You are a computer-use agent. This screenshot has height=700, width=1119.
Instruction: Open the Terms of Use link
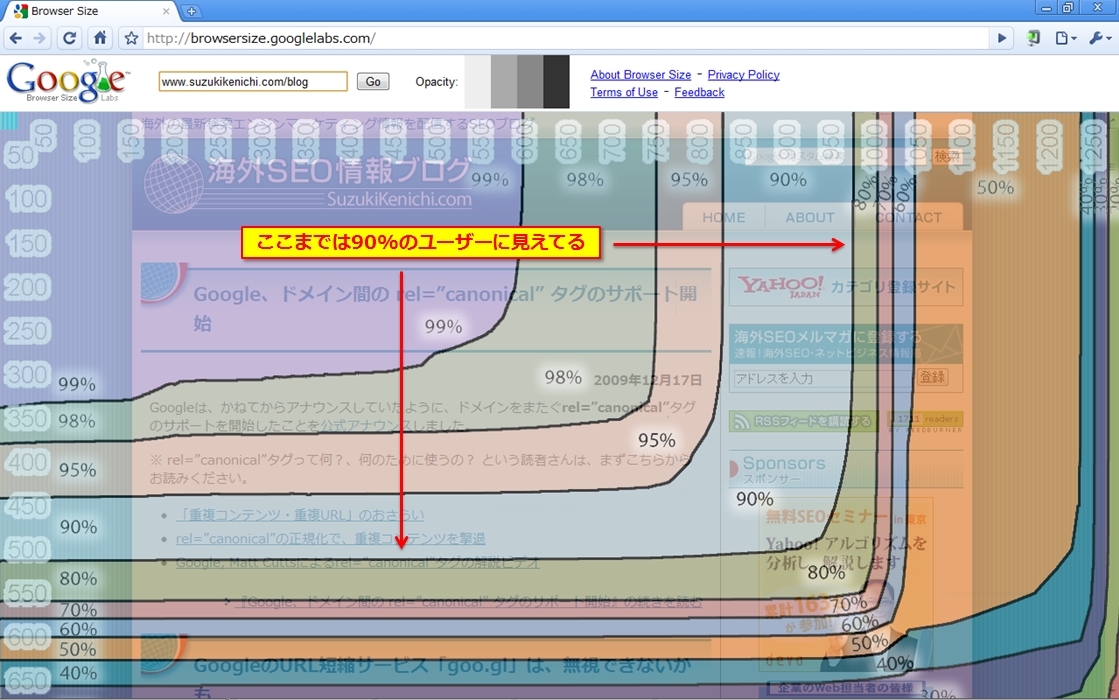(624, 92)
